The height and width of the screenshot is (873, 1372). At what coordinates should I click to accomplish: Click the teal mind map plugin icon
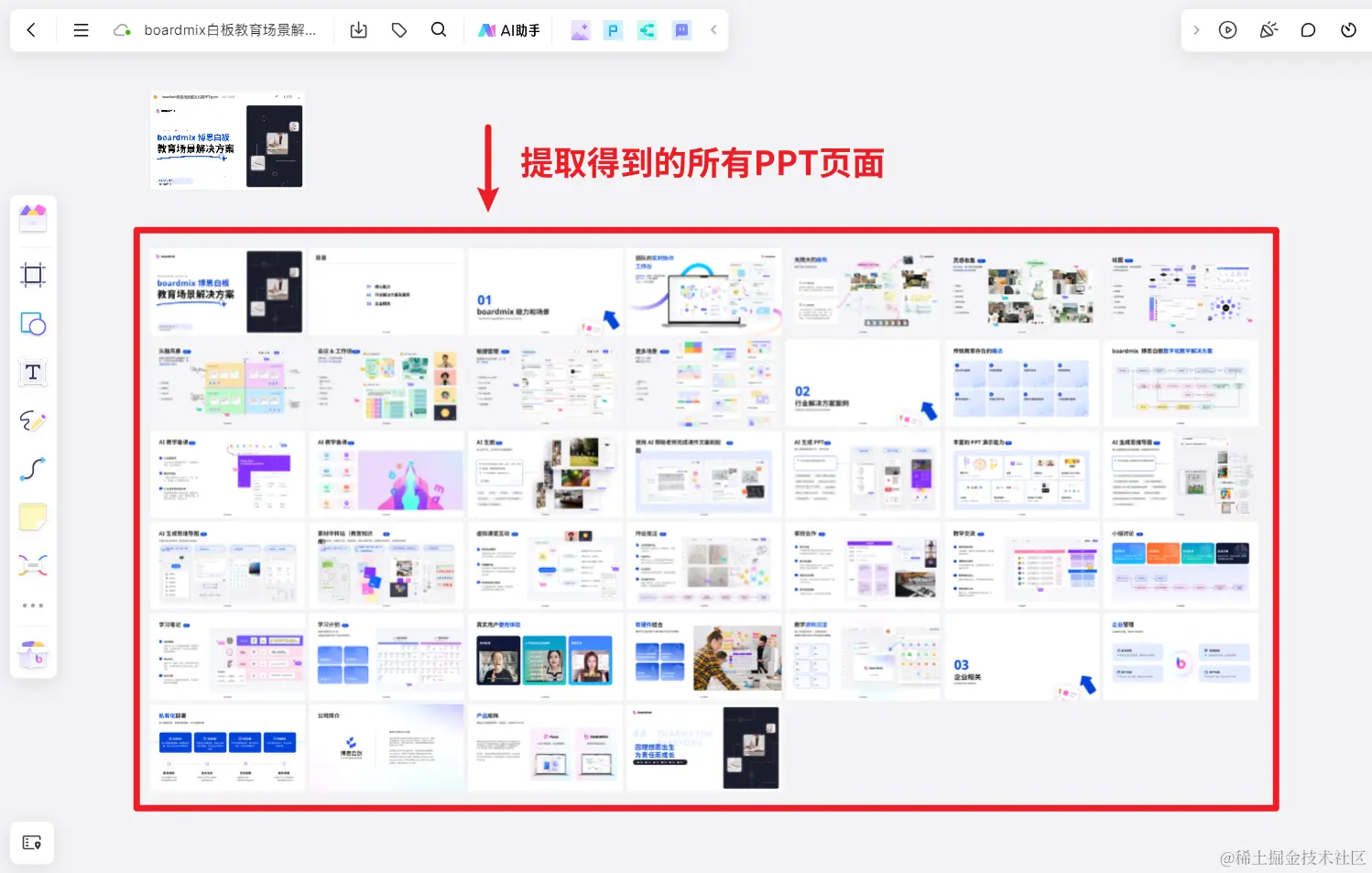pyautogui.click(x=647, y=30)
